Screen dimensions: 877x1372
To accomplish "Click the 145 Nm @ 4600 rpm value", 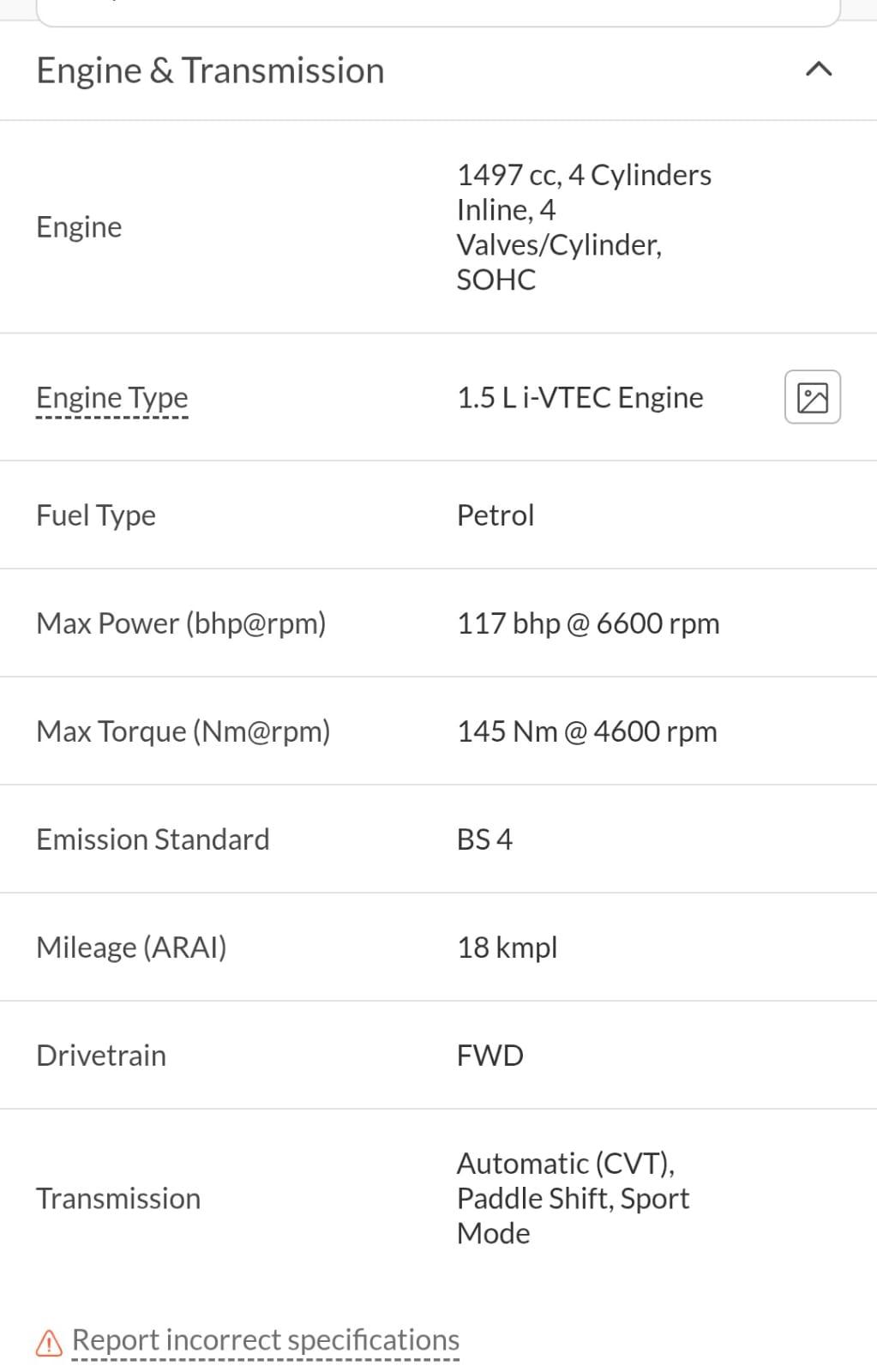I will point(587,731).
